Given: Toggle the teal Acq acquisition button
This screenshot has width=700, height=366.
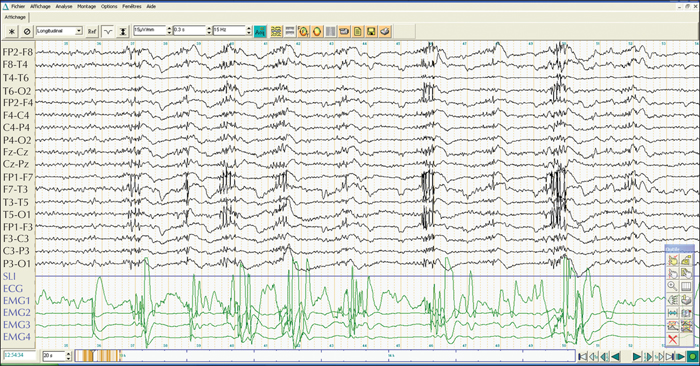Looking at the screenshot, I should tap(260, 31).
